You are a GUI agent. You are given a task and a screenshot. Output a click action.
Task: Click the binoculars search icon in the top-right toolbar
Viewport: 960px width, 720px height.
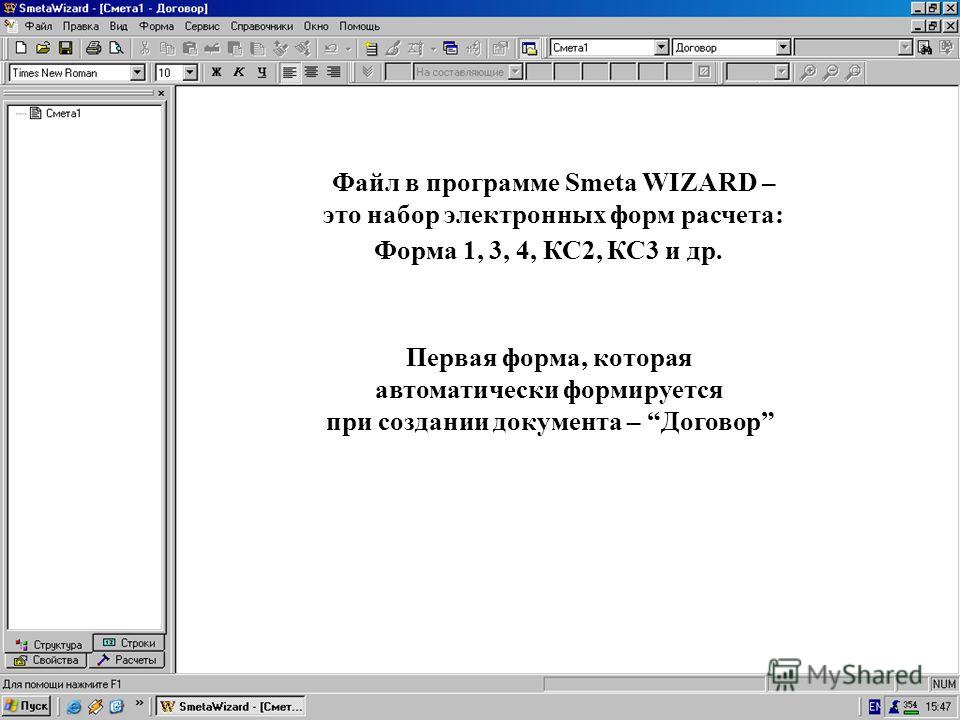tap(926, 48)
